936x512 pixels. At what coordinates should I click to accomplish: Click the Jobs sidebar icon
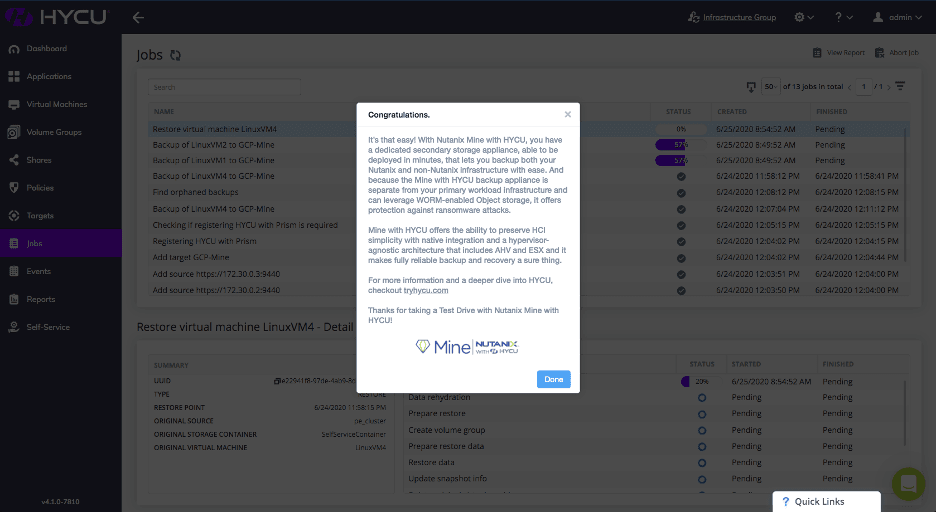(x=14, y=243)
